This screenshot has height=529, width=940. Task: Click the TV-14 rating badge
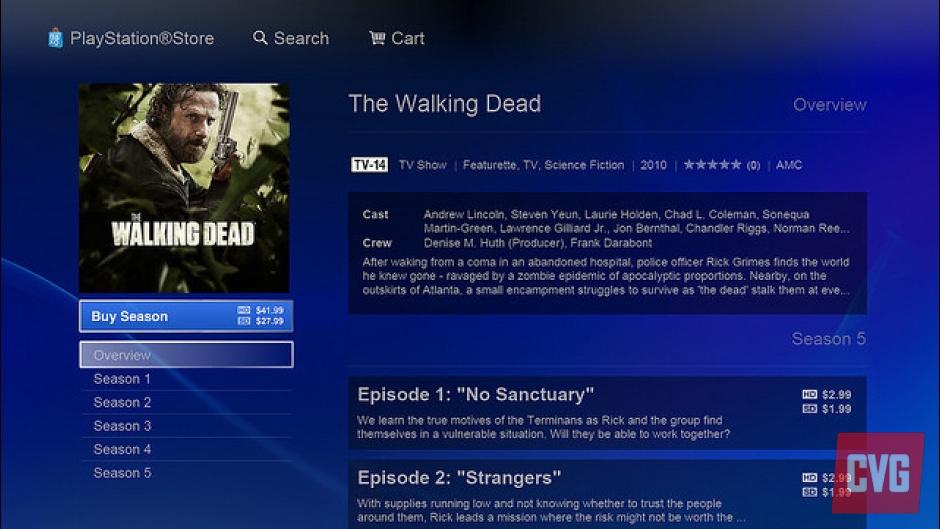coord(369,165)
